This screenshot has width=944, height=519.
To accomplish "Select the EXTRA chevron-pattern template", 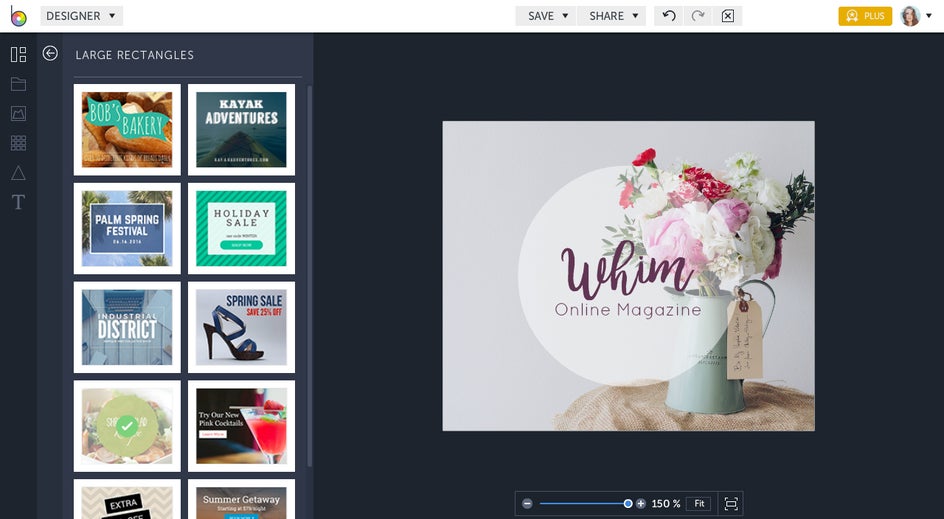I will [x=127, y=499].
